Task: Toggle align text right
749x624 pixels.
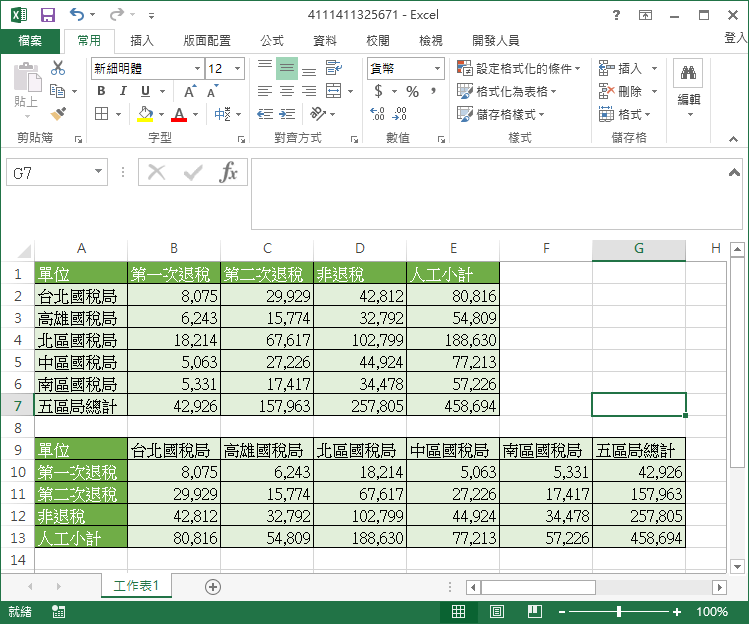Action: coord(309,91)
